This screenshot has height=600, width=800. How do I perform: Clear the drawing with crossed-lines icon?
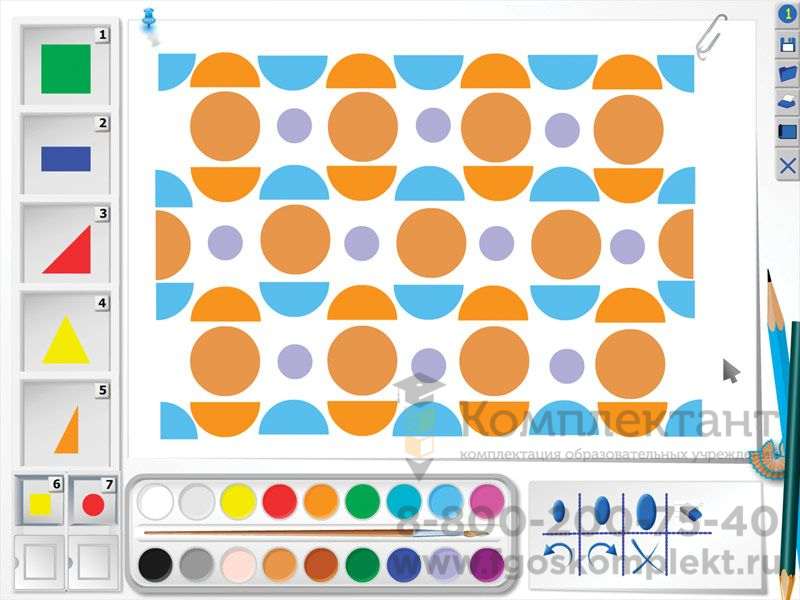pyautogui.click(x=646, y=556)
